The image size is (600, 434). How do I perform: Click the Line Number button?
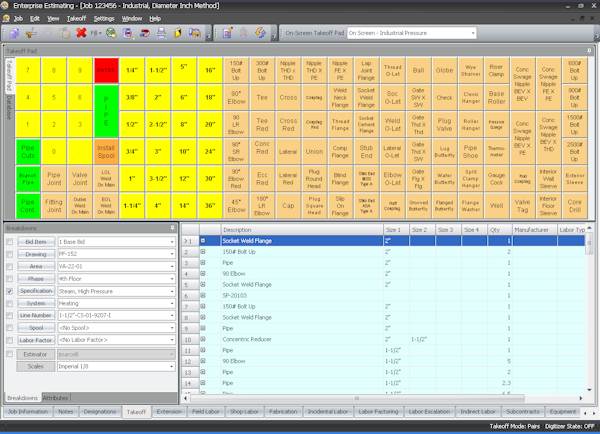coord(36,315)
